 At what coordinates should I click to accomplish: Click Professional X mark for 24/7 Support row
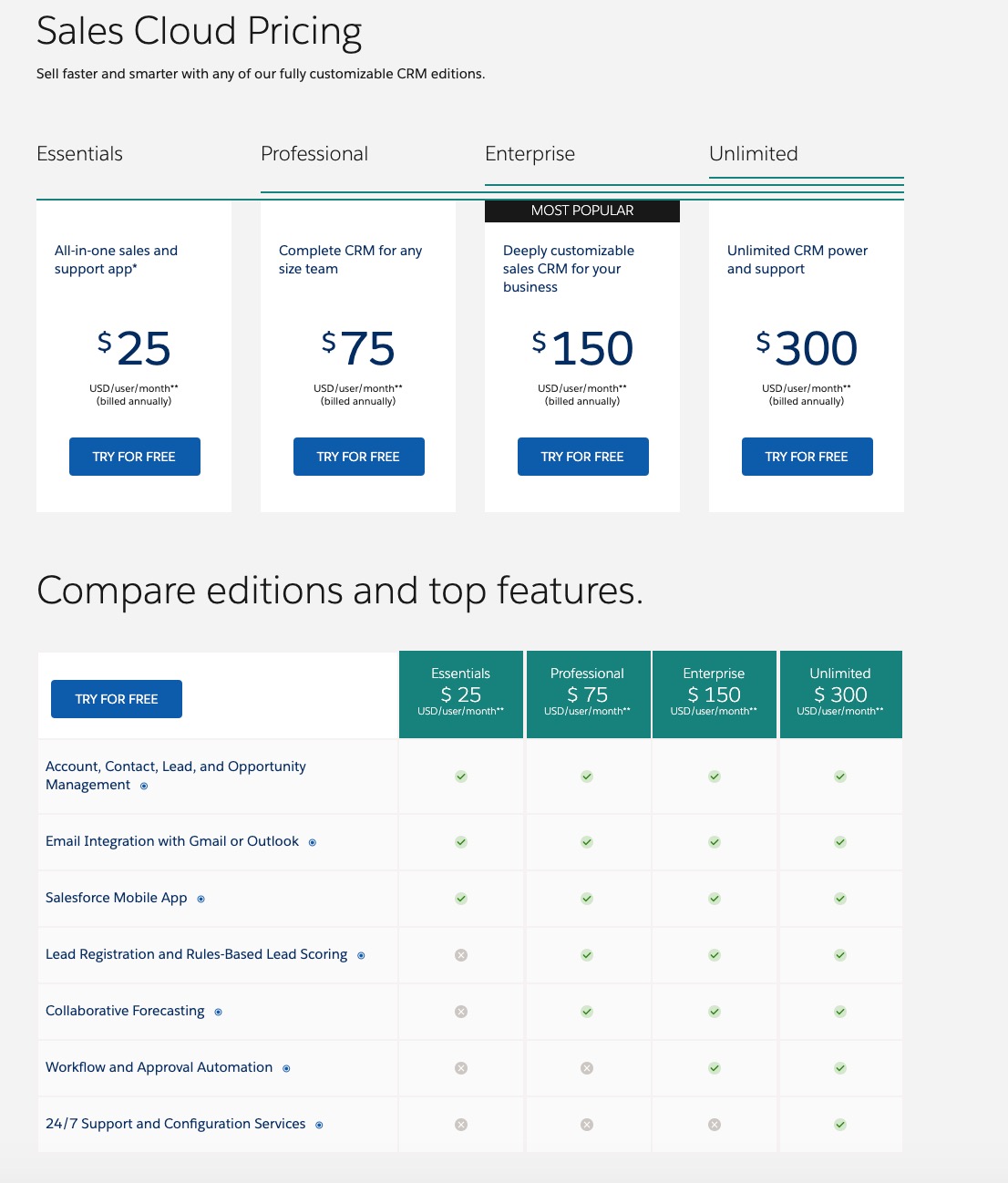[587, 1125]
